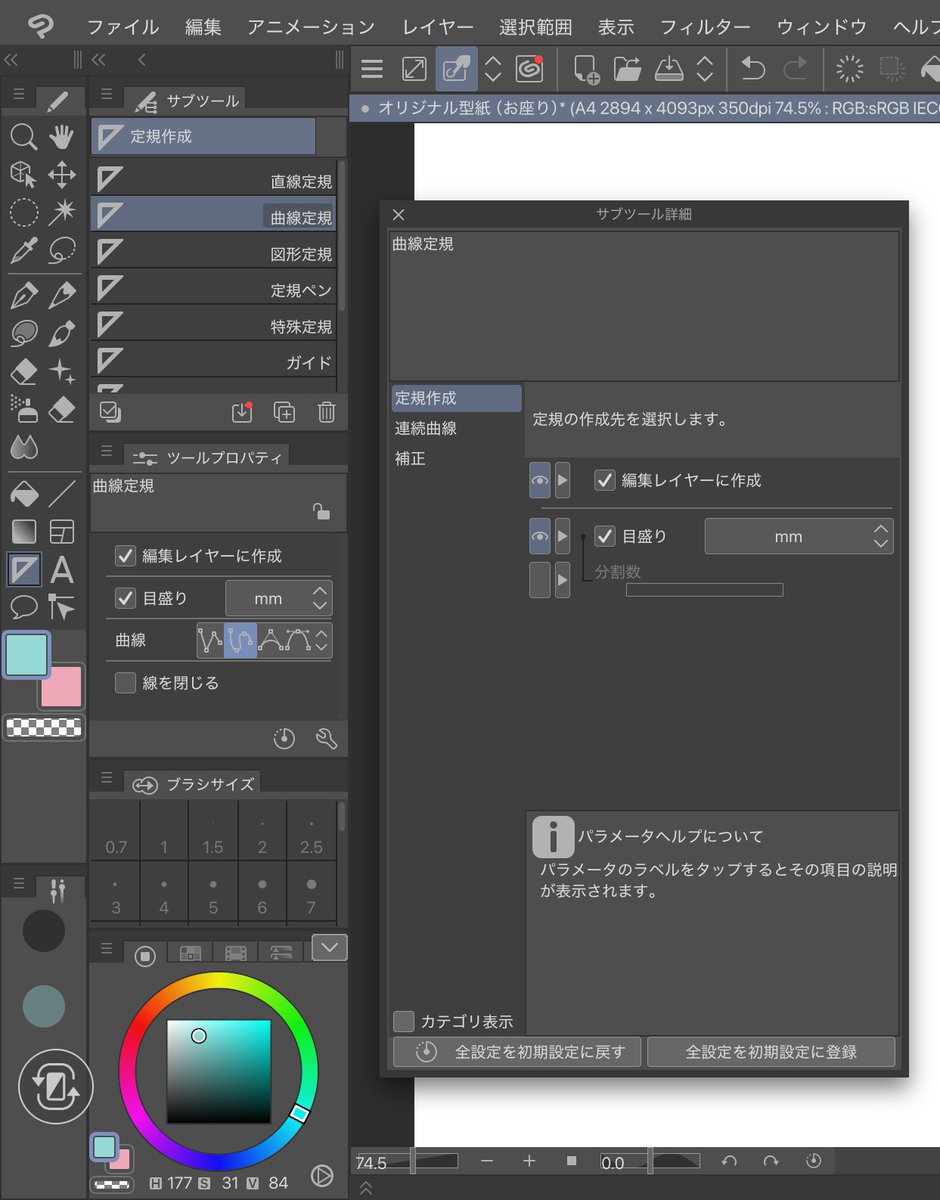Select the Balloon tool
This screenshot has height=1200, width=940.
click(x=23, y=606)
